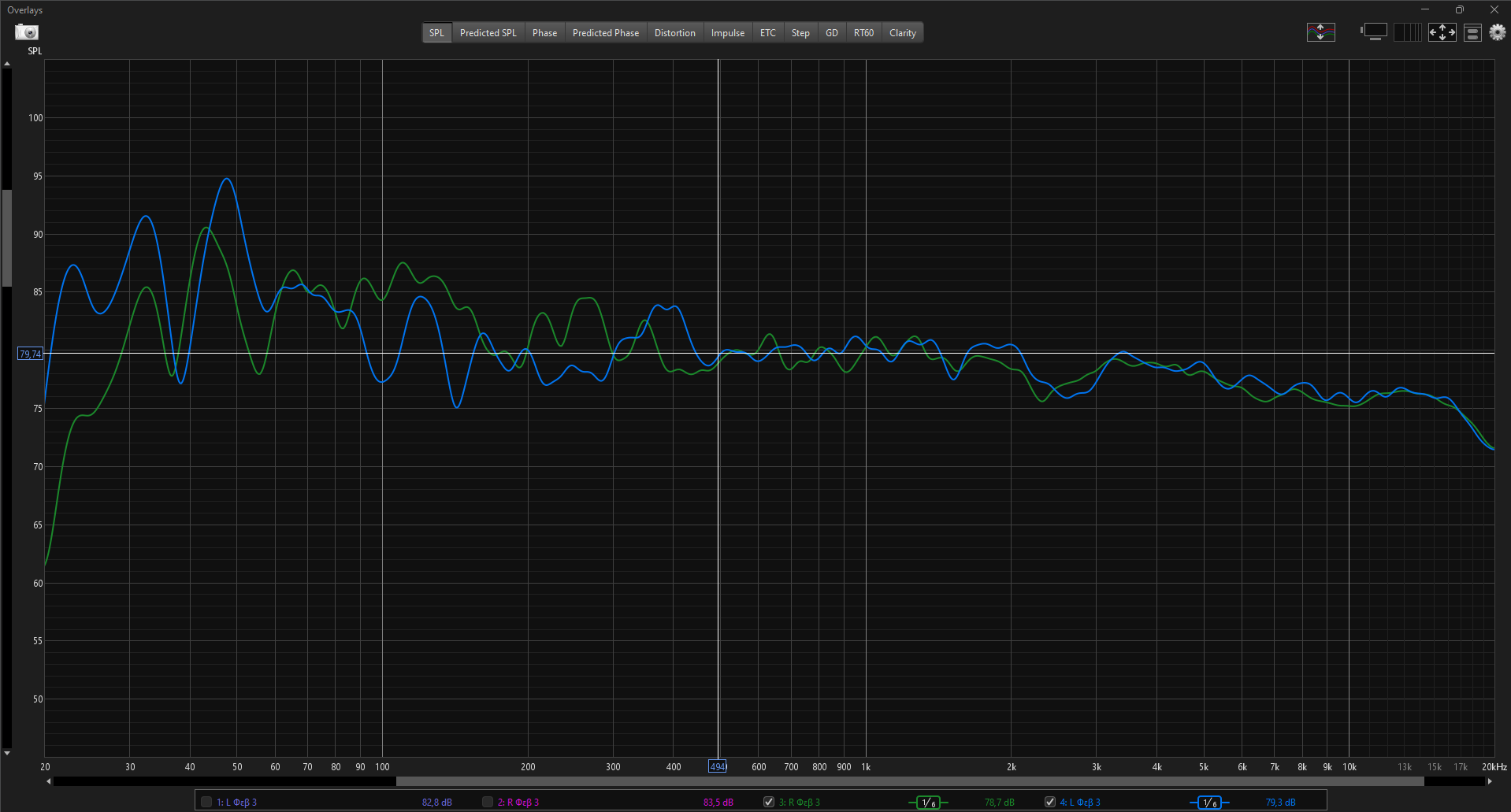Open the graph limits arrows icon

1442,32
